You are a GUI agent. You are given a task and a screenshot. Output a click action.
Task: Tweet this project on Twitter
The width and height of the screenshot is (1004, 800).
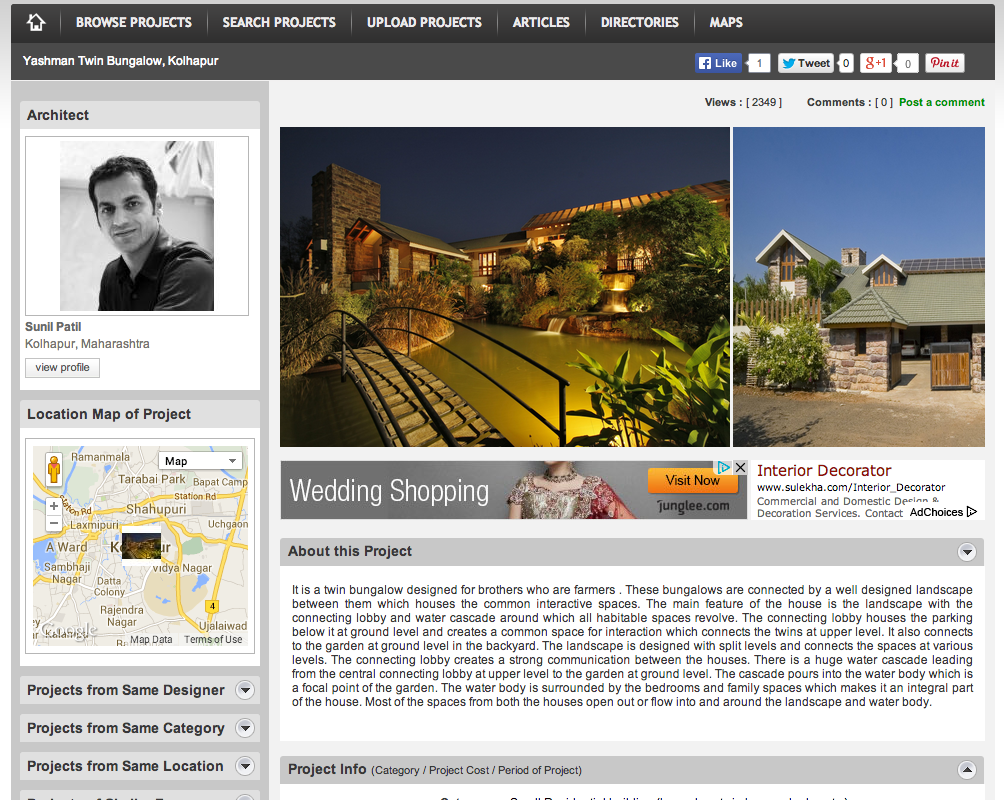pyautogui.click(x=806, y=63)
